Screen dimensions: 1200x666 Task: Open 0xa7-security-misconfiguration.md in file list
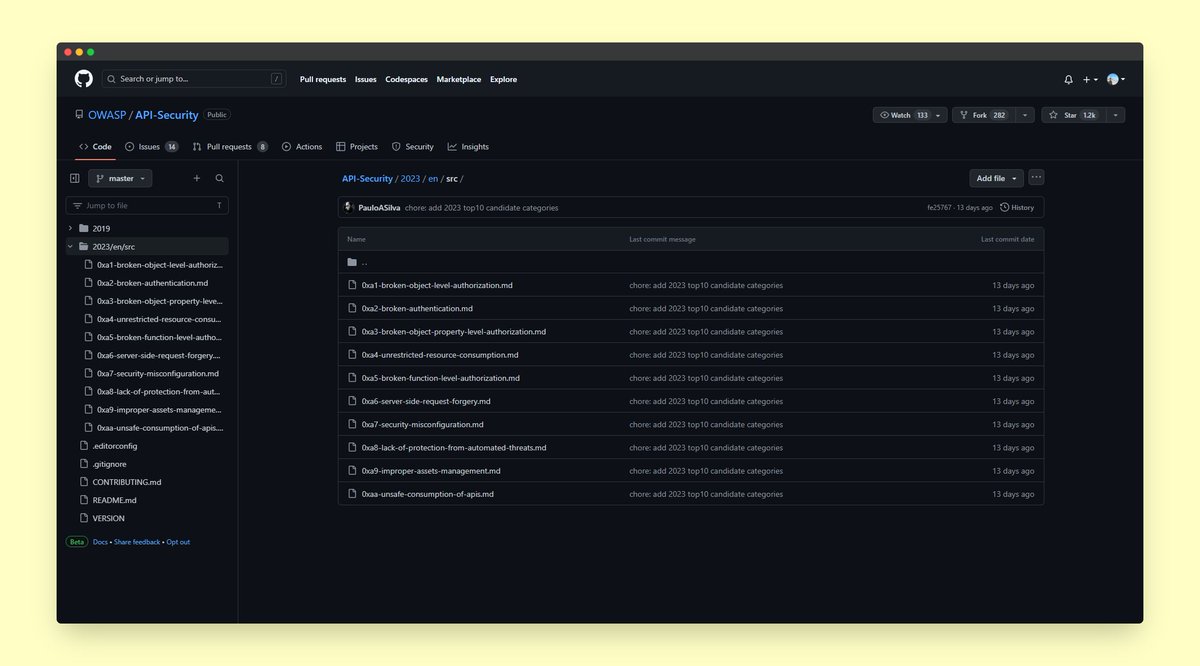pyautogui.click(x=423, y=424)
